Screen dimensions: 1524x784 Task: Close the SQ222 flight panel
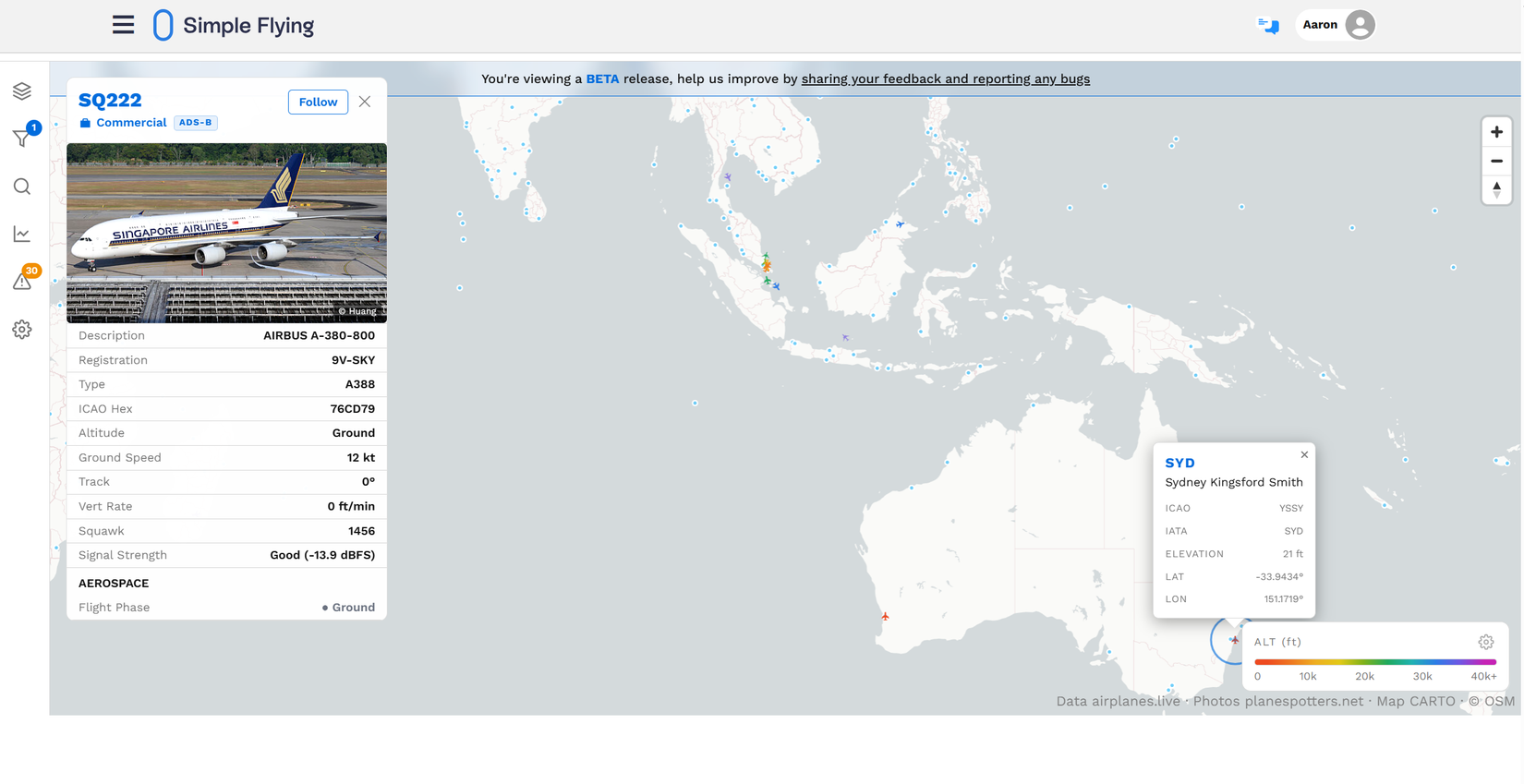pos(365,102)
